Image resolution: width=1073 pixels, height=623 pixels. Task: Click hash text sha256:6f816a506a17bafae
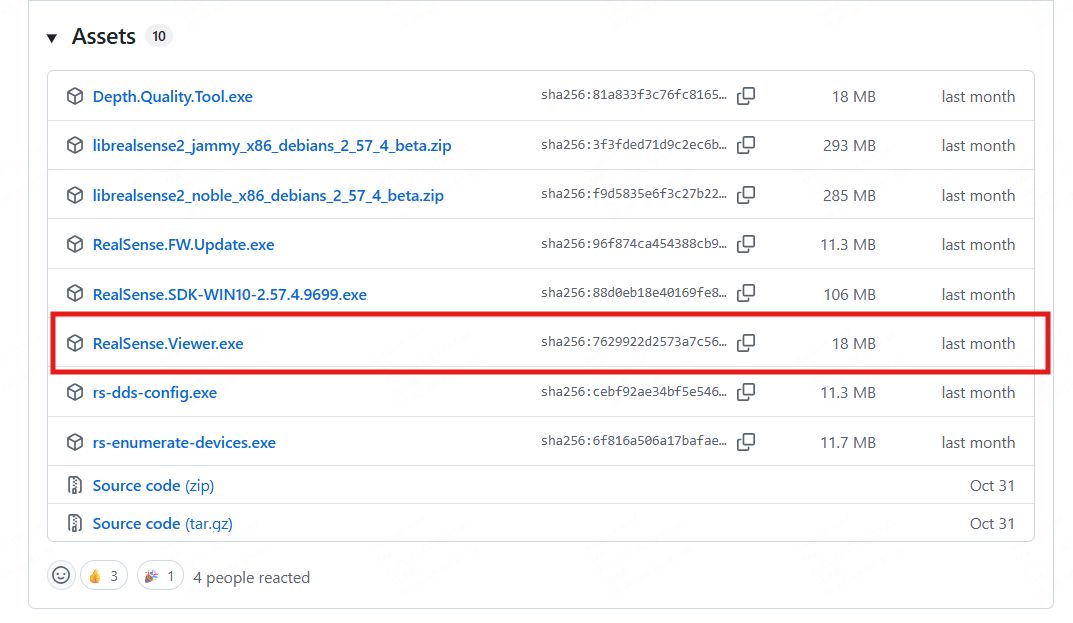point(634,441)
